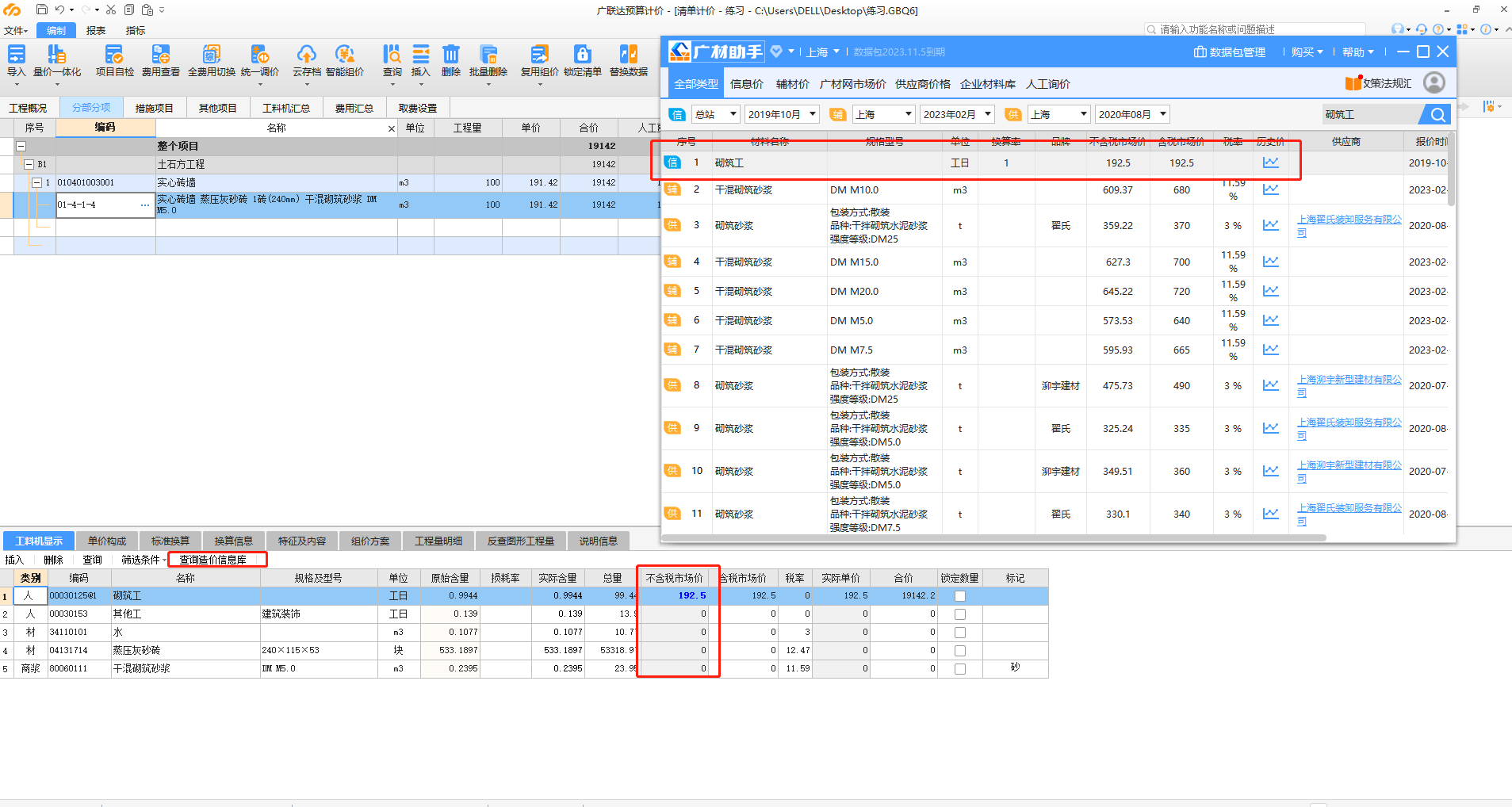1512x807 pixels.
Task: Open the 导入 import tool
Action: [x=17, y=61]
